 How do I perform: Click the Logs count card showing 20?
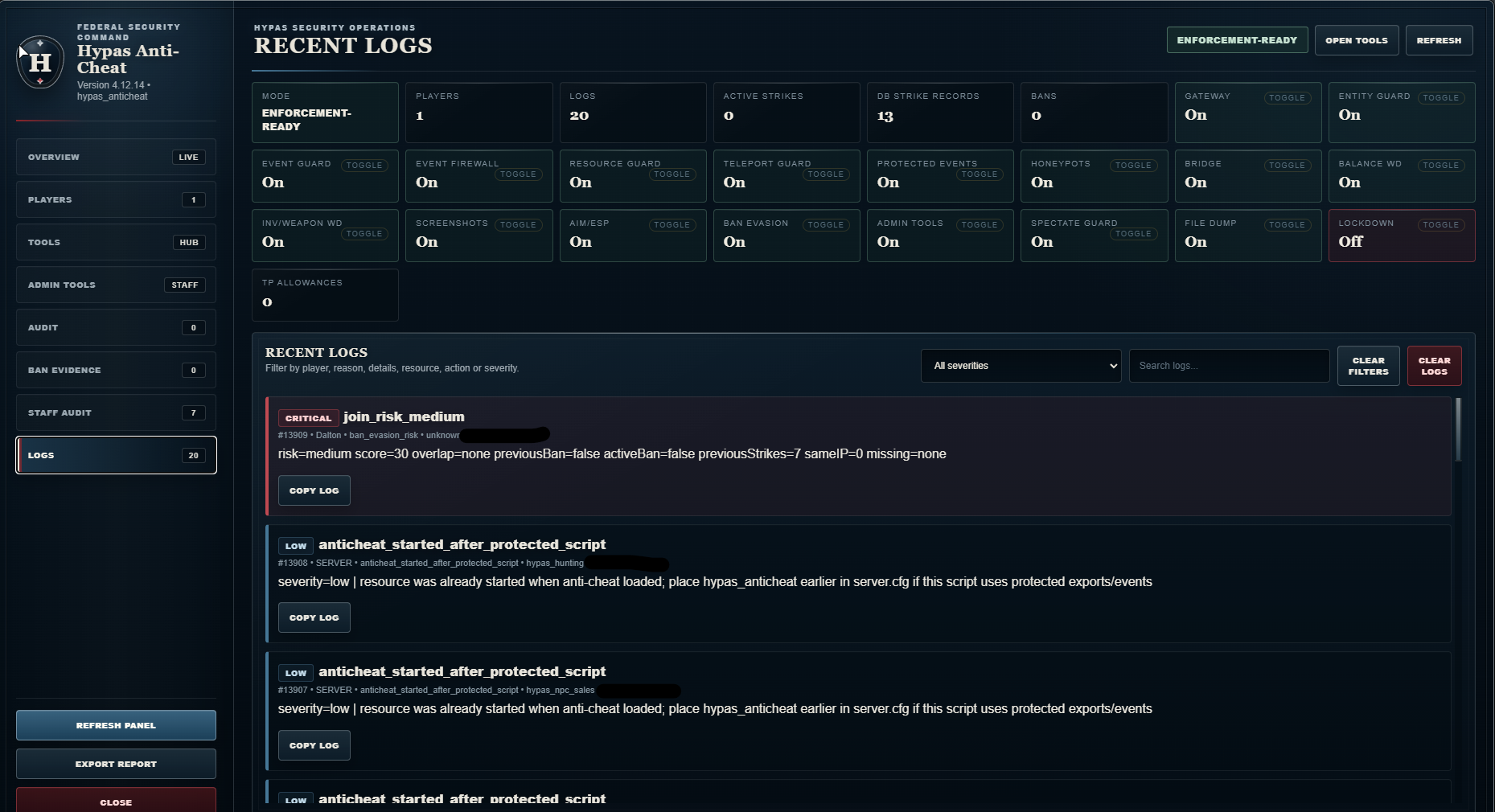632,113
